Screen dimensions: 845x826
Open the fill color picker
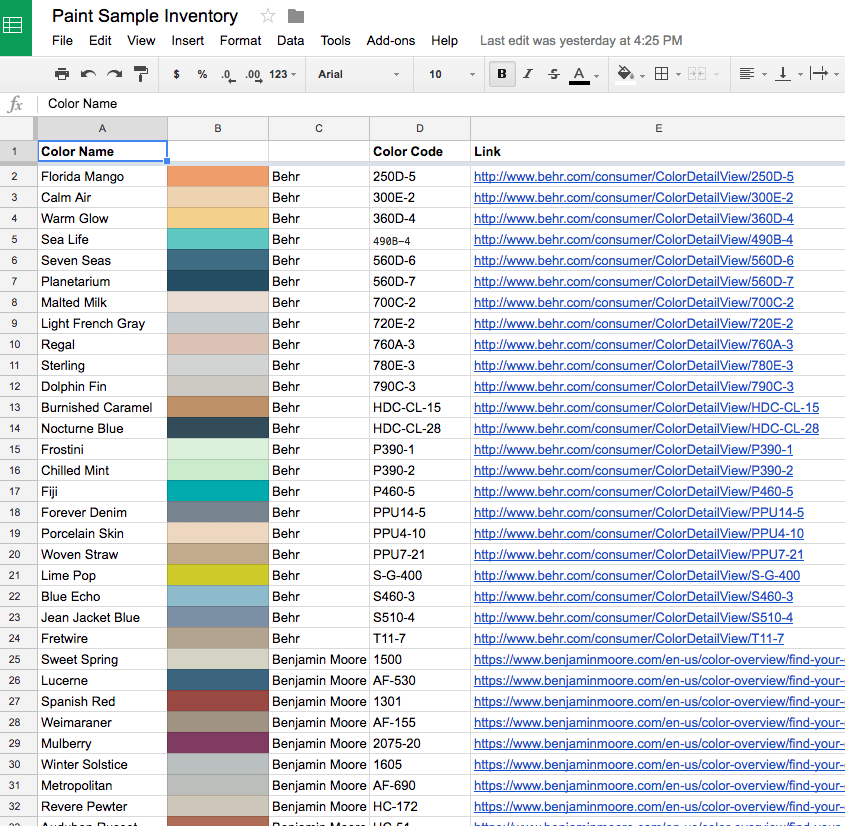pyautogui.click(x=626, y=74)
